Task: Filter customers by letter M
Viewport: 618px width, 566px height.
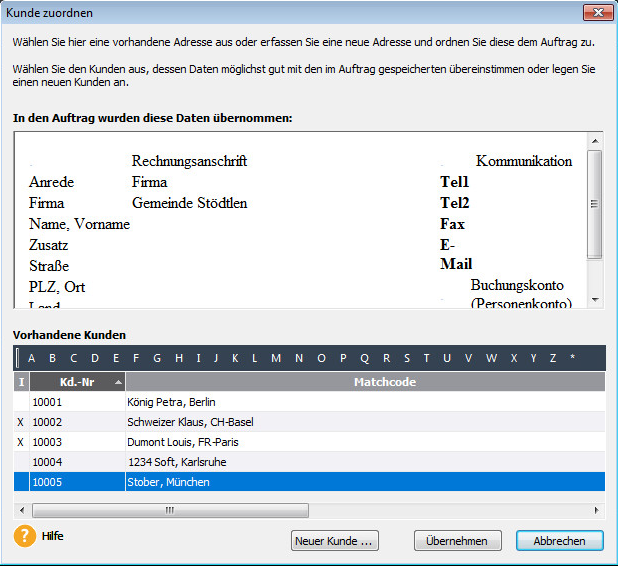Action: click(275, 358)
